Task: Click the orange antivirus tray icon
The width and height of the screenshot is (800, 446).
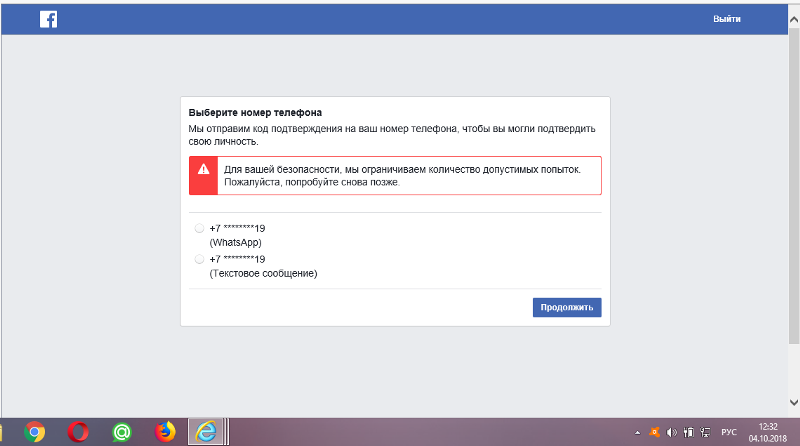Action: coord(654,432)
